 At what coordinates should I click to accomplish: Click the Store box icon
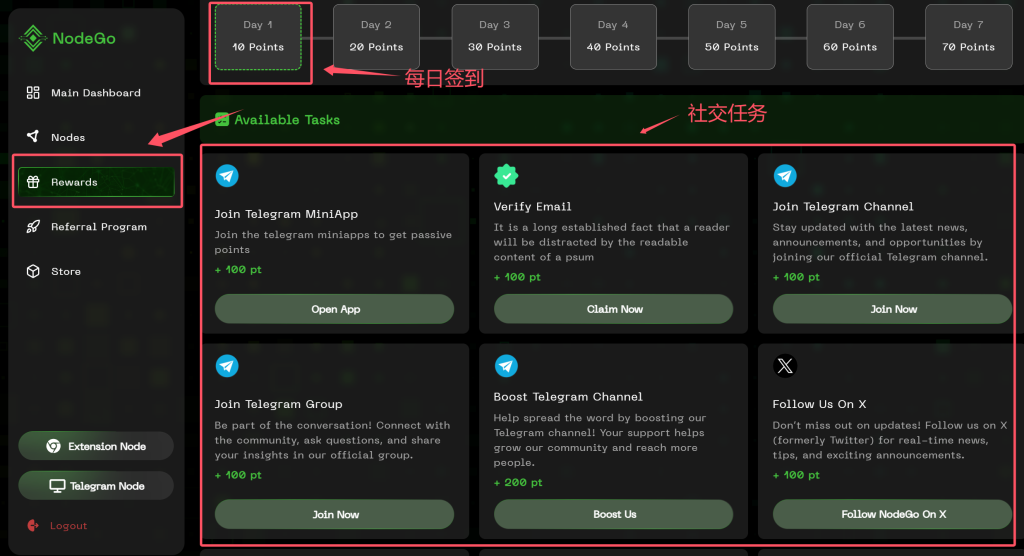33,271
